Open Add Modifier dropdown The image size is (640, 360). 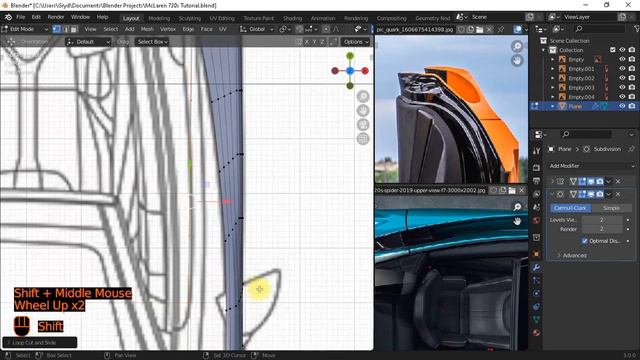pos(591,166)
